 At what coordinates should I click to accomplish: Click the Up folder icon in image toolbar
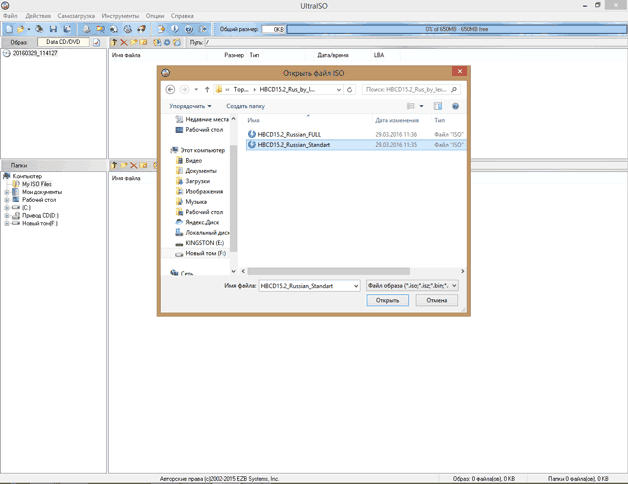click(114, 42)
